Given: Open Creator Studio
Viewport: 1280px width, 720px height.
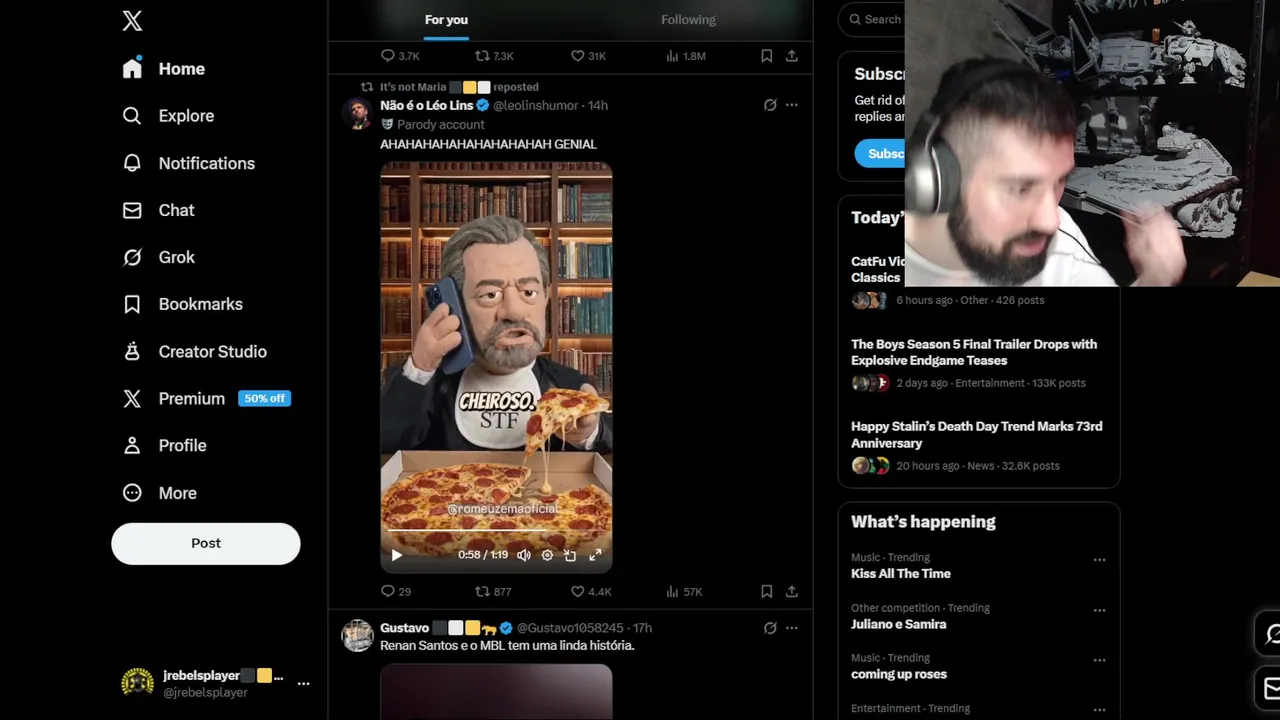Looking at the screenshot, I should [x=194, y=351].
